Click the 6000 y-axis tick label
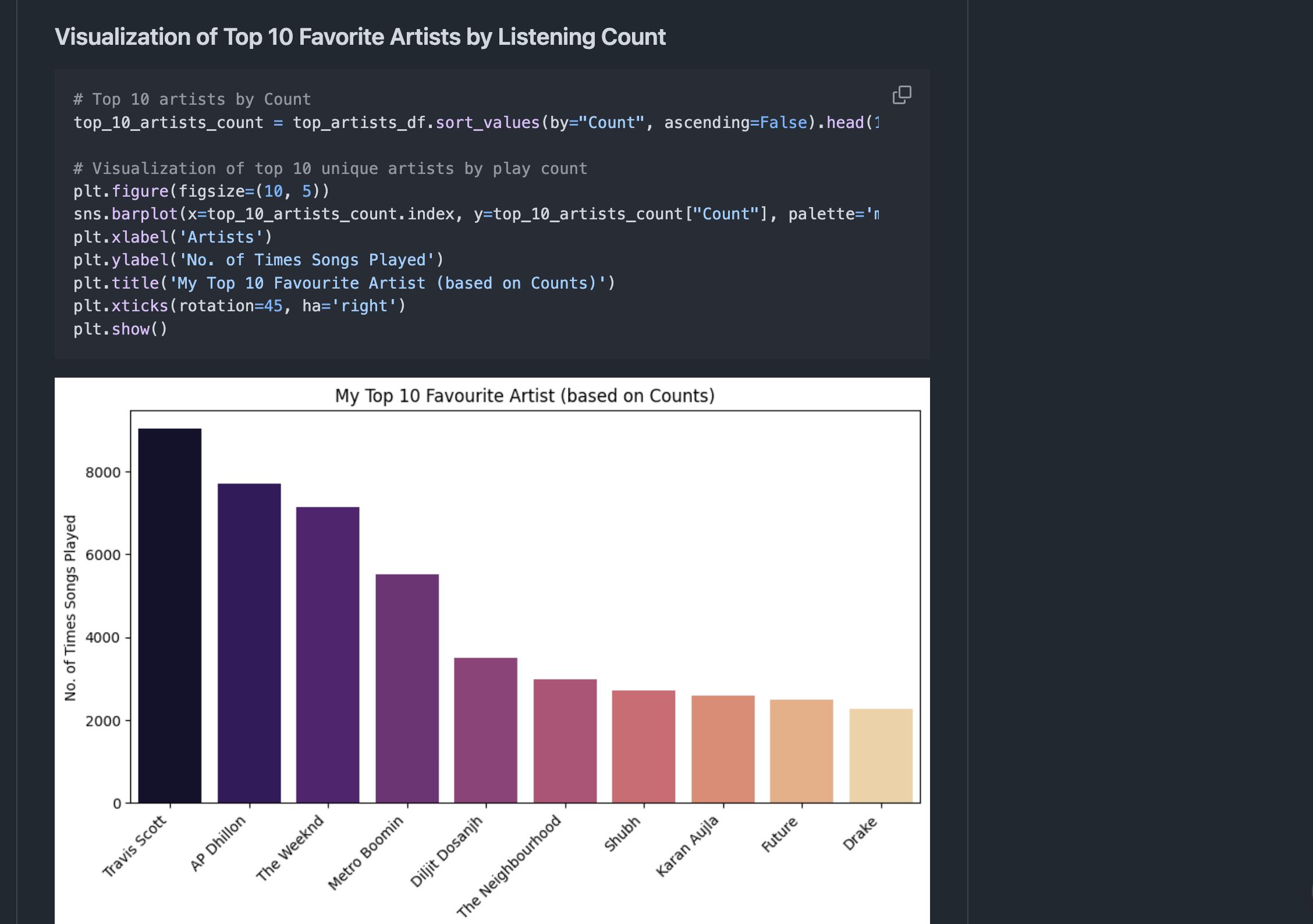This screenshot has height=924, width=1313. pos(103,555)
